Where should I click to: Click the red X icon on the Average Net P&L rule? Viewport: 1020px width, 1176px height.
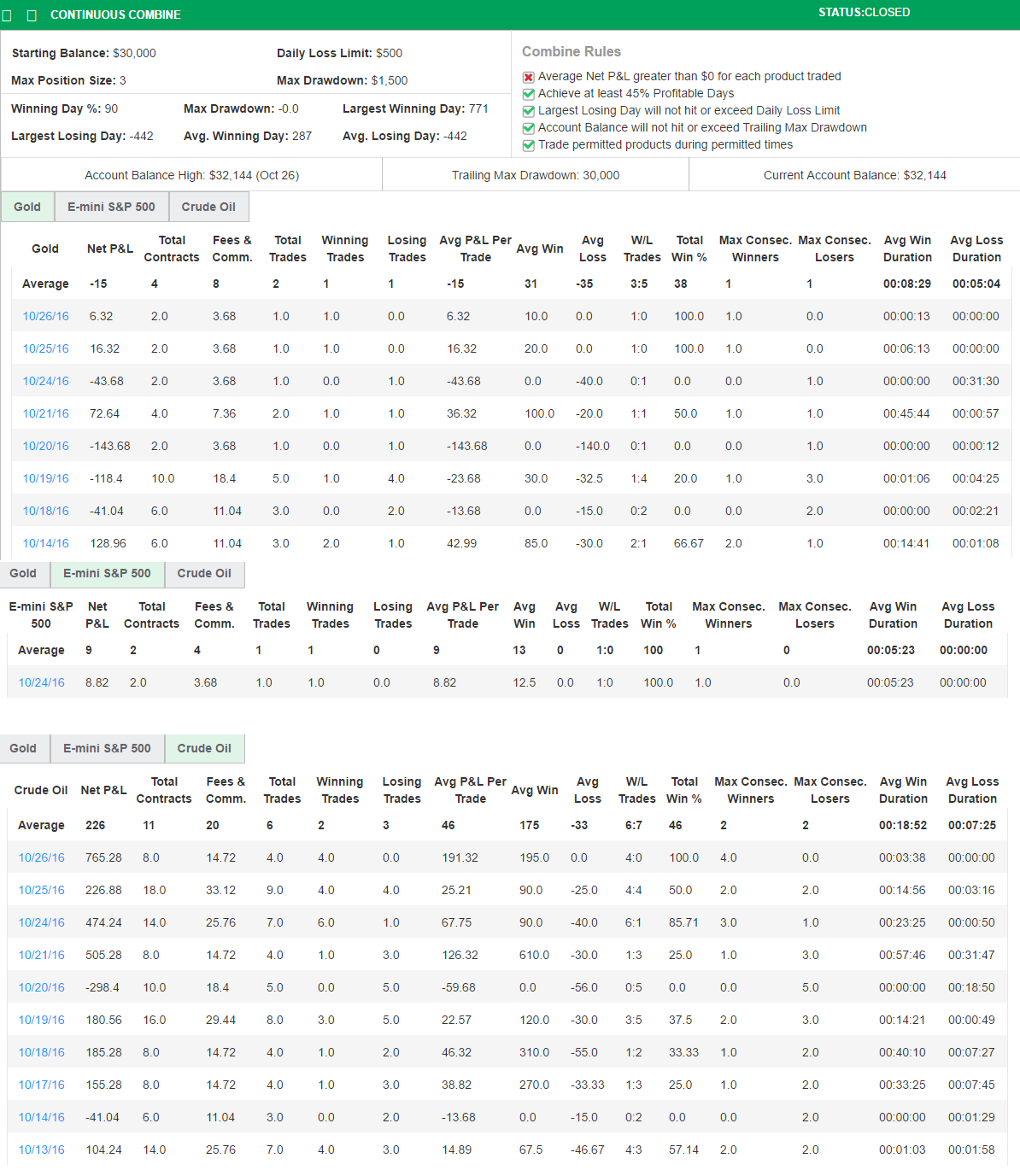pyautogui.click(x=528, y=76)
